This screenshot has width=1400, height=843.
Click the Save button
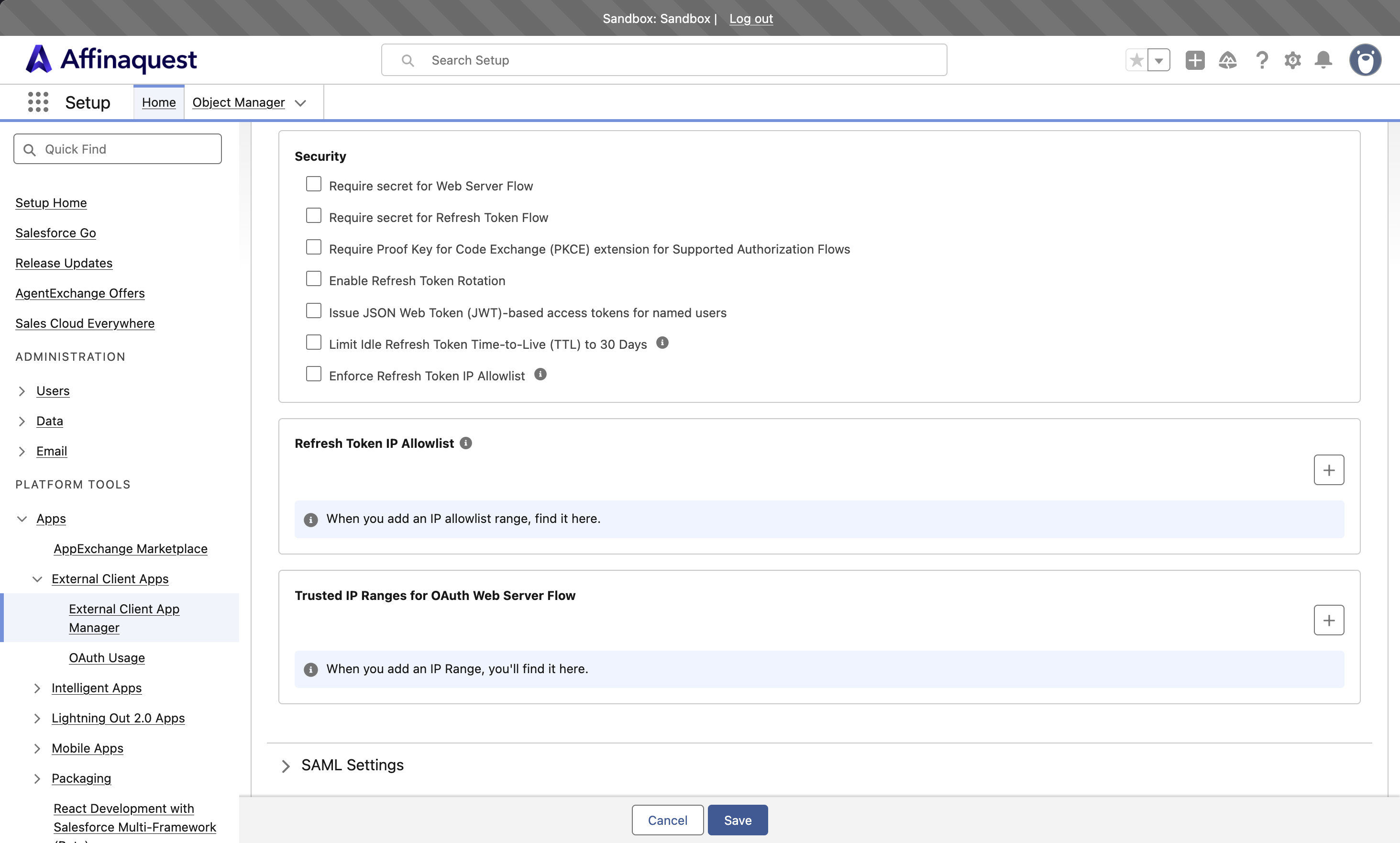tap(738, 820)
